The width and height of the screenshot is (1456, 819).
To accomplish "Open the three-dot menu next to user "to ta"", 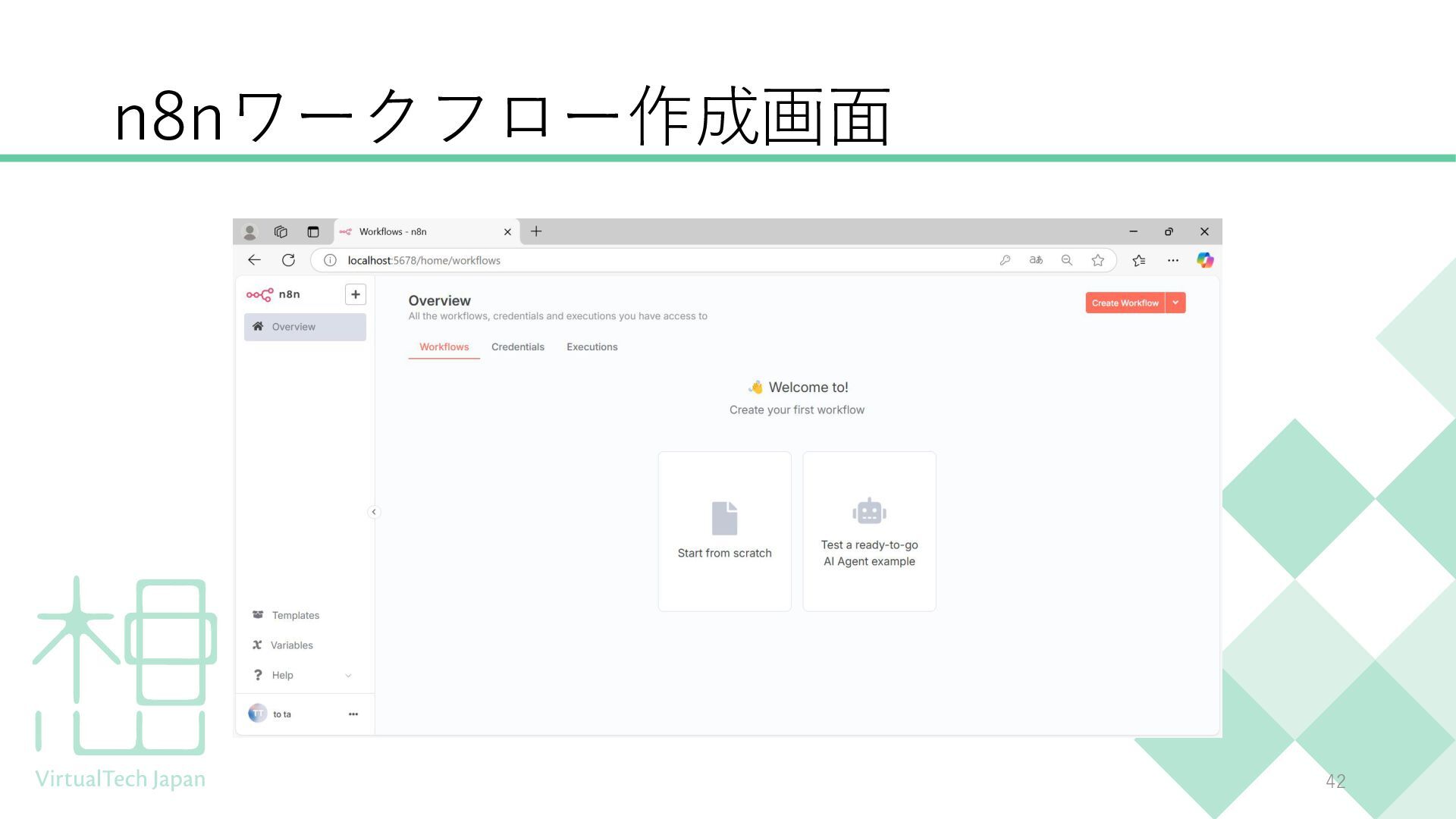I will pyautogui.click(x=353, y=714).
